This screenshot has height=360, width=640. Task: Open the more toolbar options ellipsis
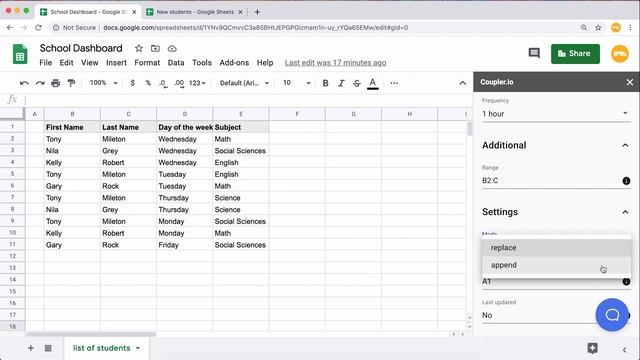(x=394, y=83)
